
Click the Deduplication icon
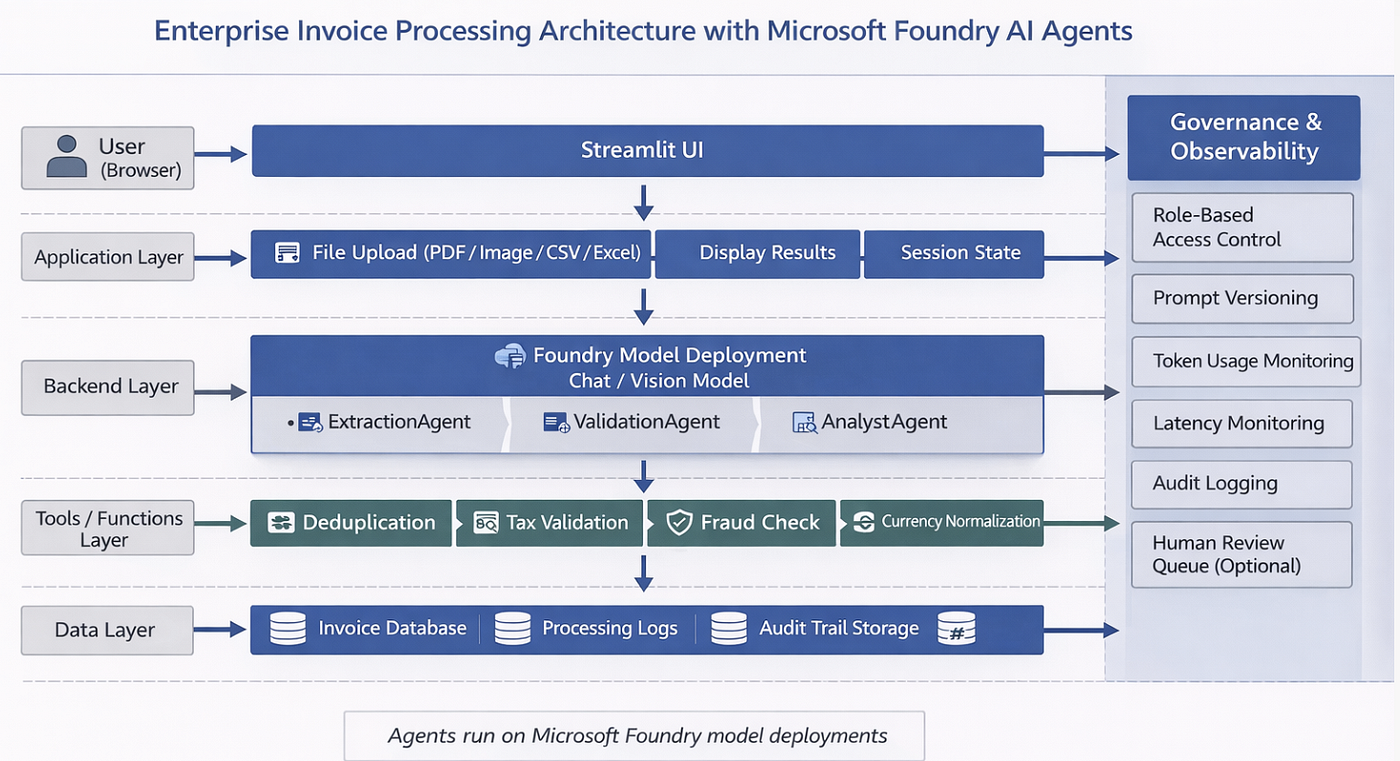(x=281, y=522)
